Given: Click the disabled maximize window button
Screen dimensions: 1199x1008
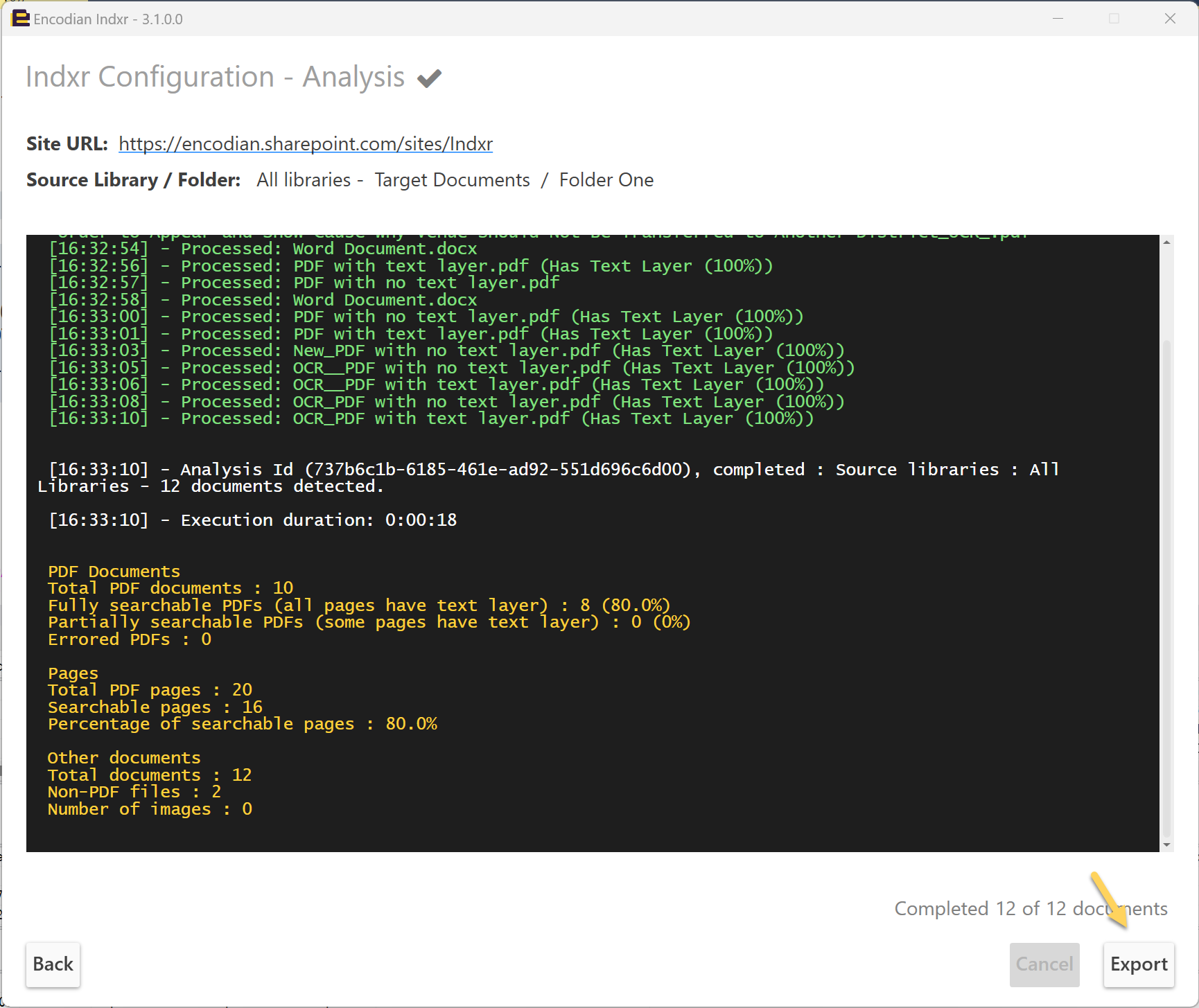Looking at the screenshot, I should (1114, 19).
